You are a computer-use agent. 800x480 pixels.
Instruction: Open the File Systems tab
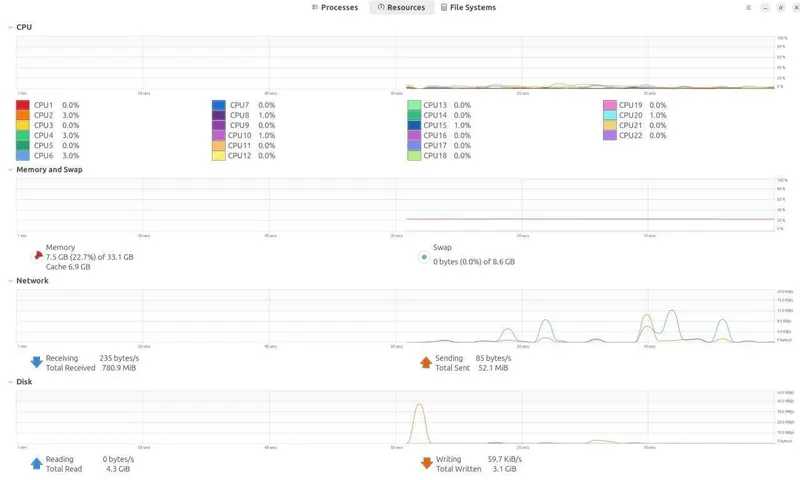468,8
